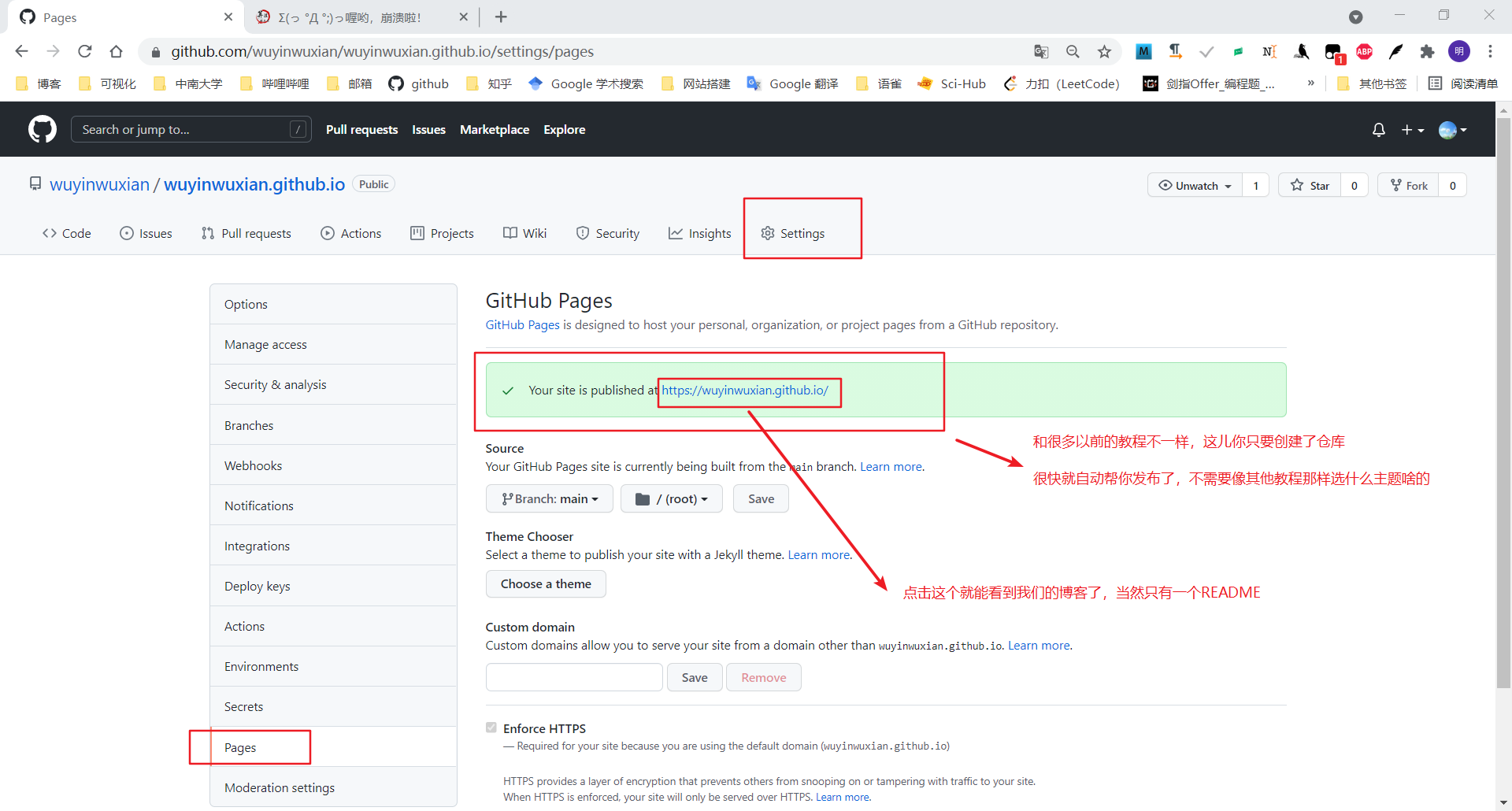Switch to the repository Actions tab
Viewport: 1512px width, 811px height.
click(x=351, y=233)
